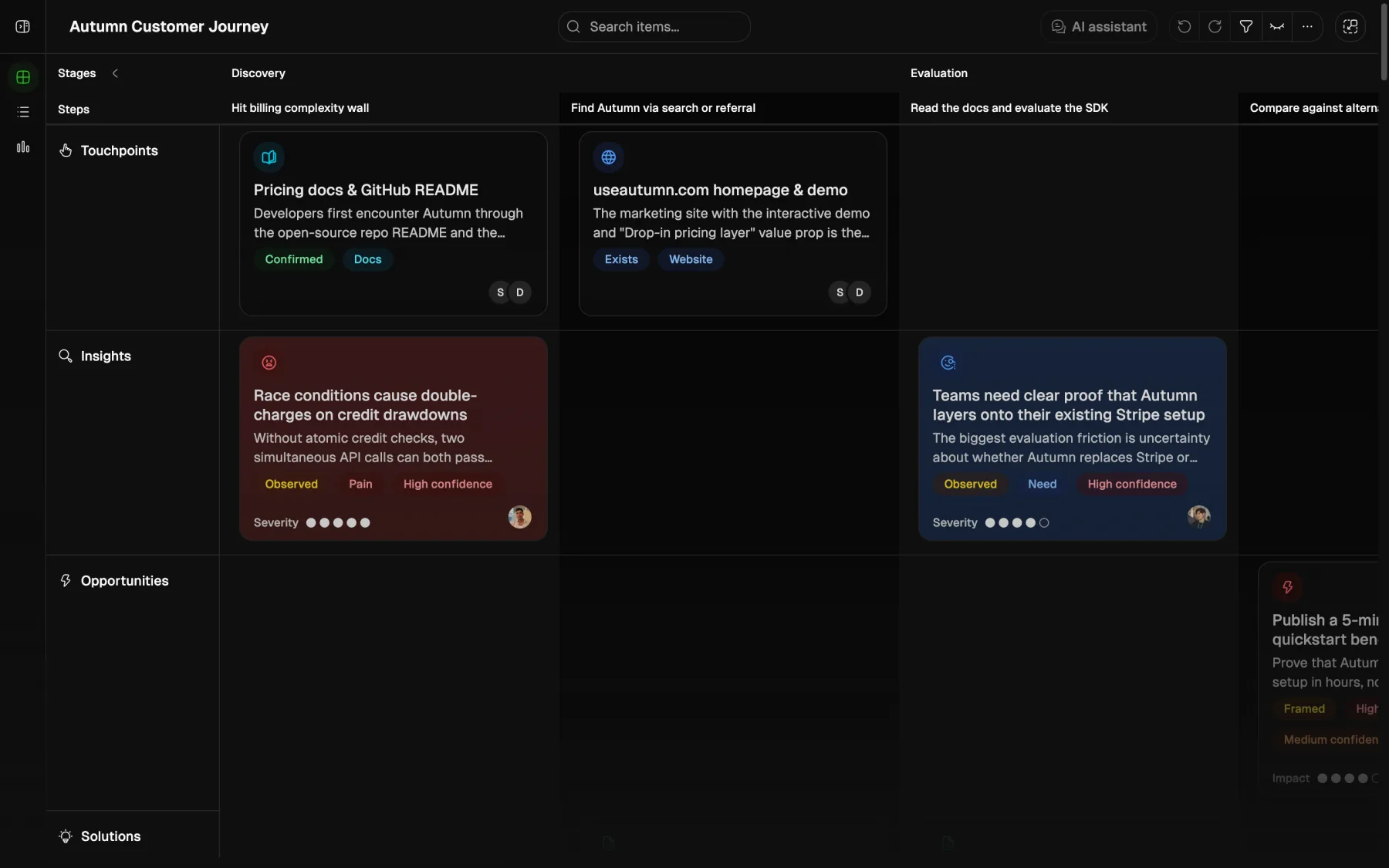
Task: Open the useautumn.com homepage & demo card title
Action: 720,190
